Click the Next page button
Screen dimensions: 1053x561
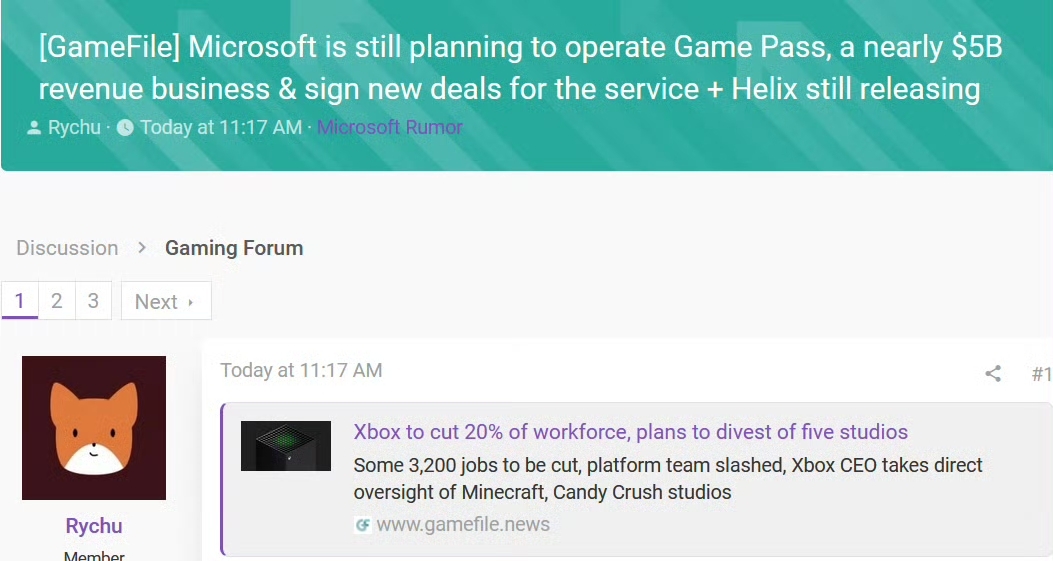(x=166, y=301)
